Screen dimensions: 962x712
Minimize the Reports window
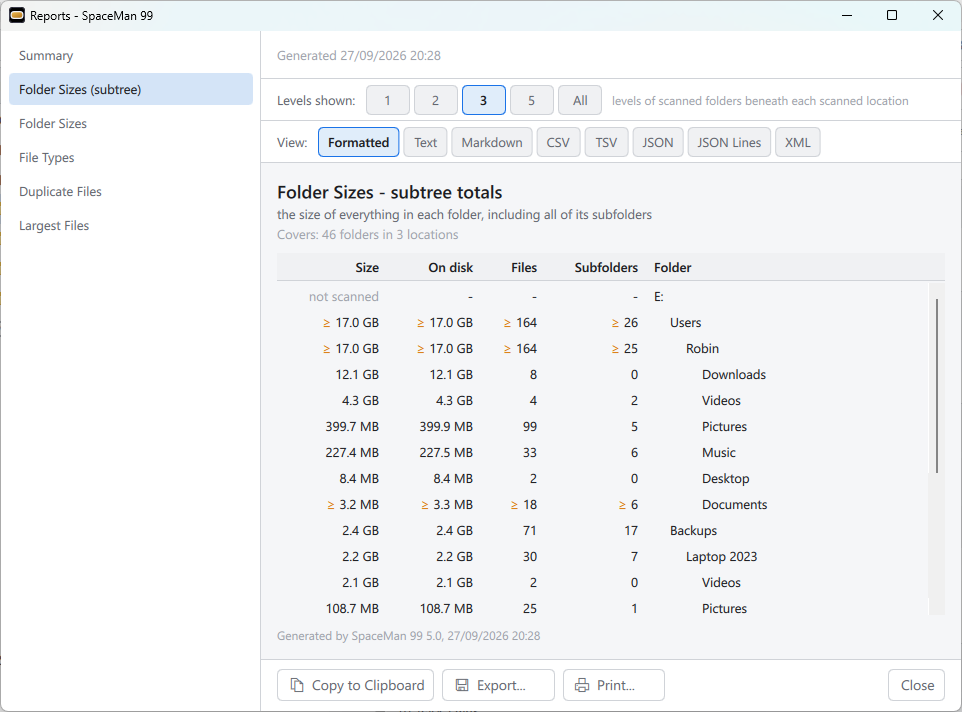click(847, 15)
